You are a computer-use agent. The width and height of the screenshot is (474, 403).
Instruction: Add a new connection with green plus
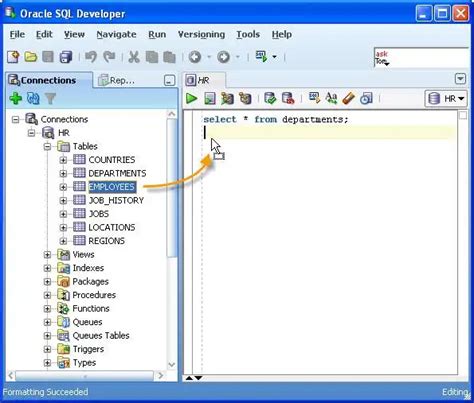(x=16, y=98)
